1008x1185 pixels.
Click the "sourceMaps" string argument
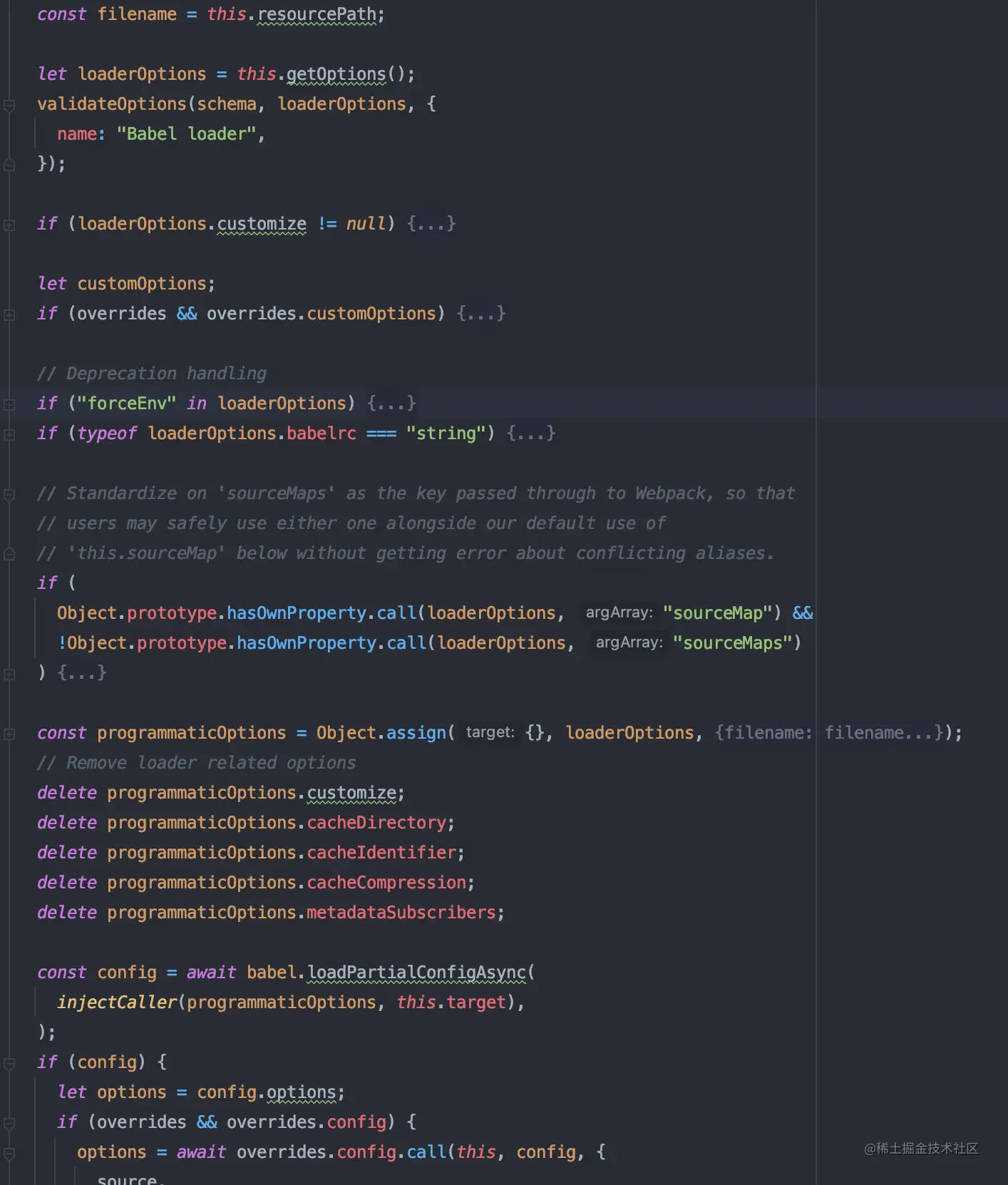[733, 643]
